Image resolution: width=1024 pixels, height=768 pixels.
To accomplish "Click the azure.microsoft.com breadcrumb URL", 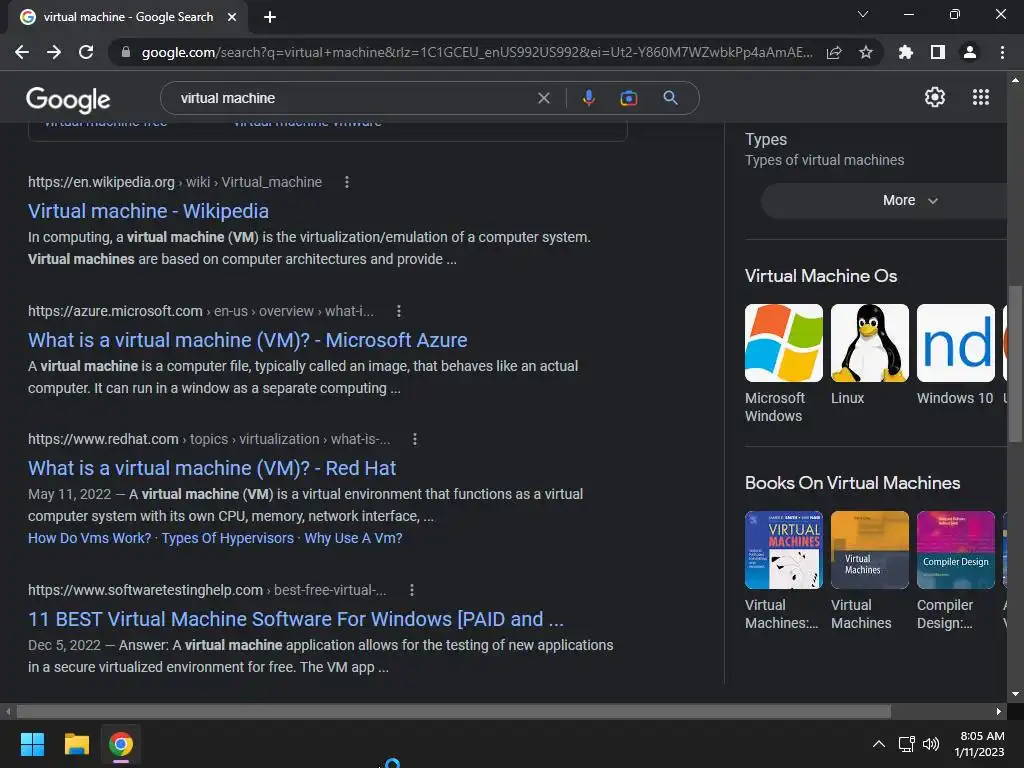I will pyautogui.click(x=200, y=311).
